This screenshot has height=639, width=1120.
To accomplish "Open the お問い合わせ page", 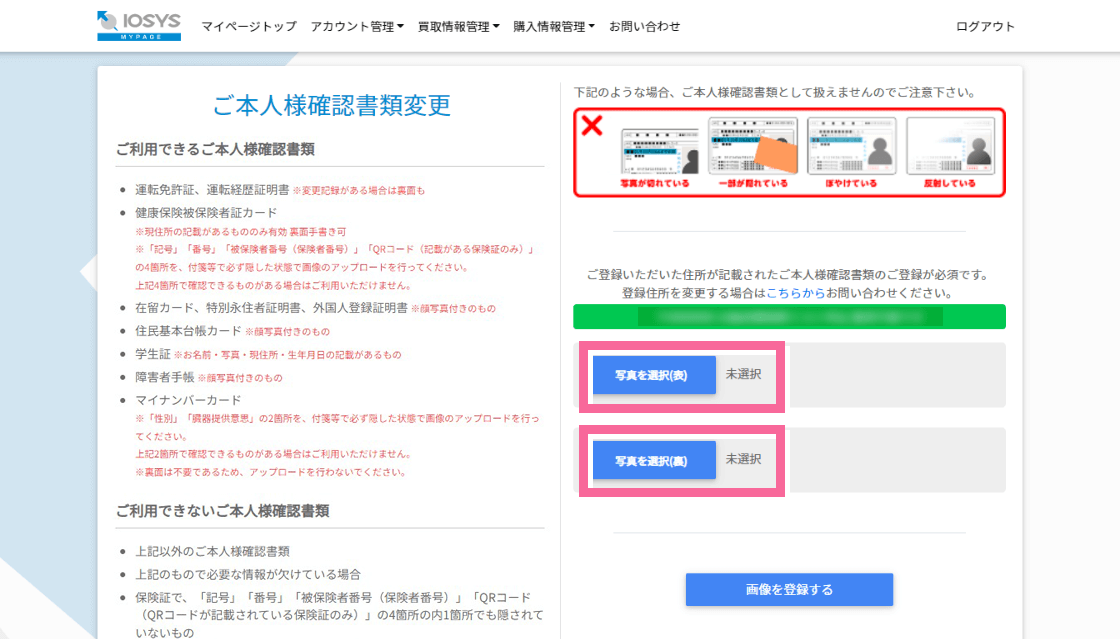I will [x=645, y=27].
